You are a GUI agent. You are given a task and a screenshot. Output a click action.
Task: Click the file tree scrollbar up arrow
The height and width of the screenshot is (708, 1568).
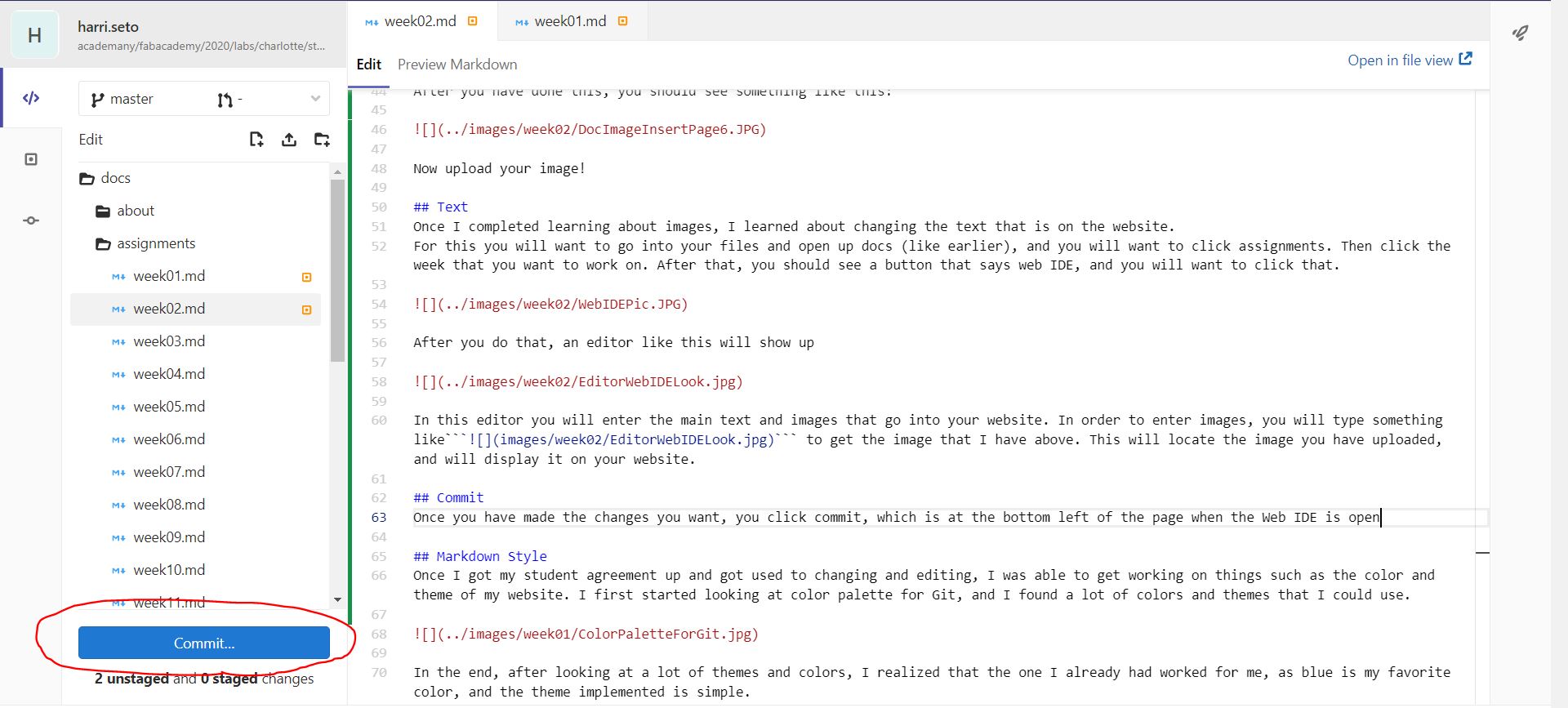(337, 171)
